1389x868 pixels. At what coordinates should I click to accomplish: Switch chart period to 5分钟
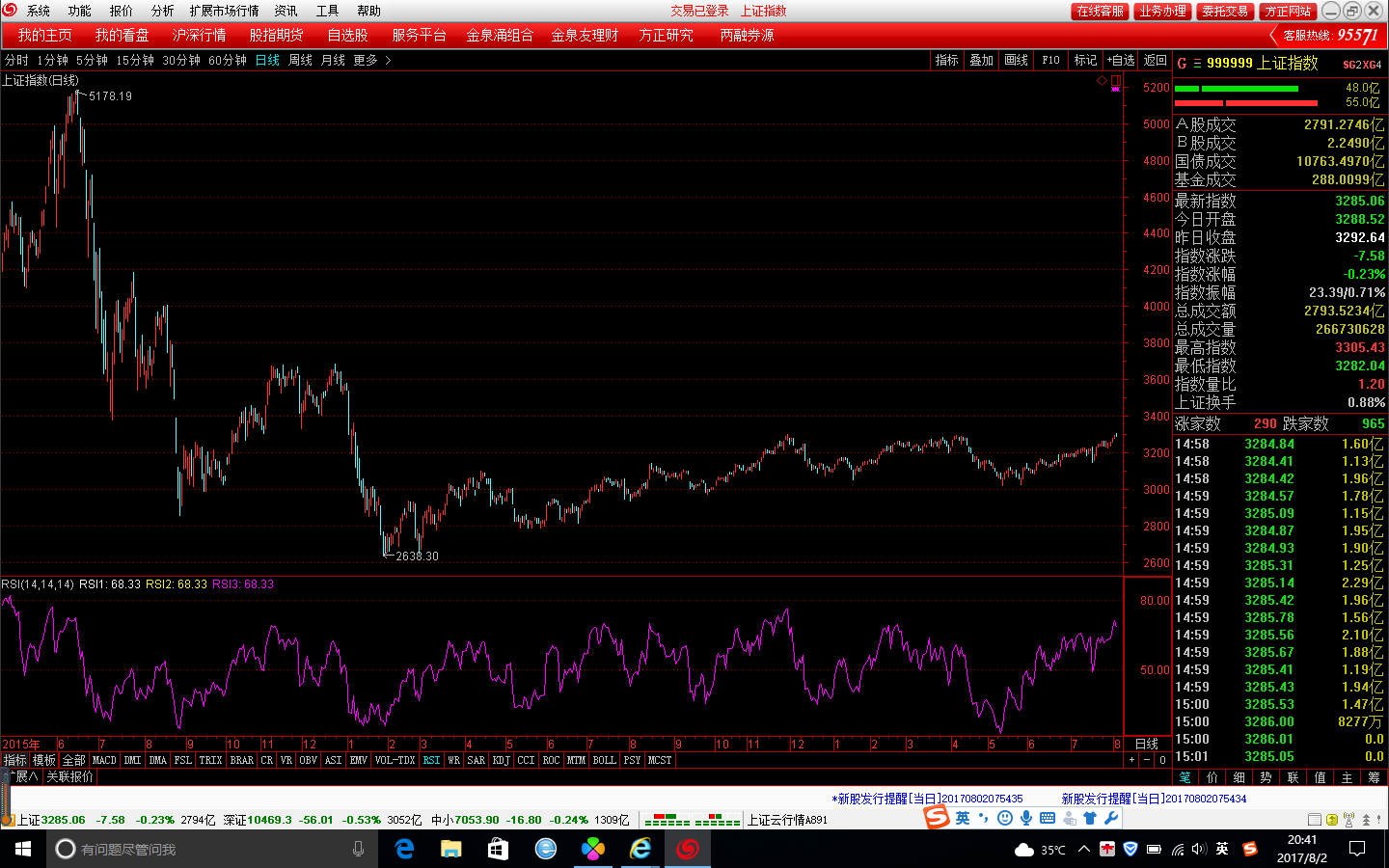[92, 60]
